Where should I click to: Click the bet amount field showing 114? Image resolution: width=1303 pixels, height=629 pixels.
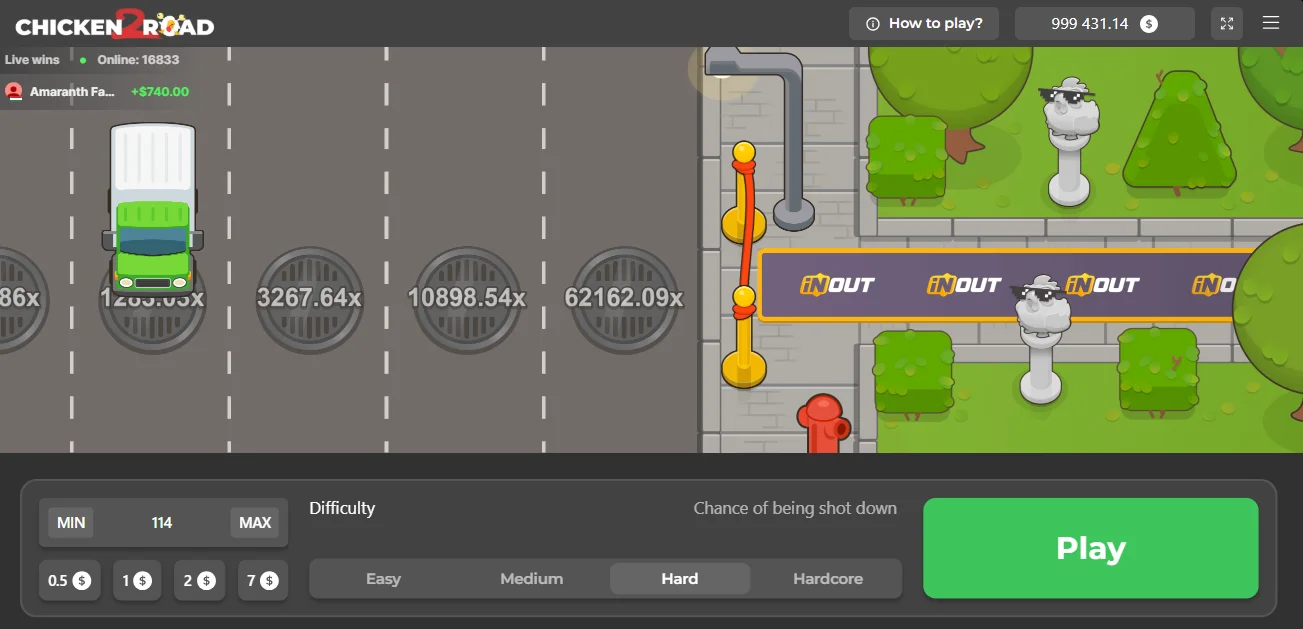(x=162, y=522)
